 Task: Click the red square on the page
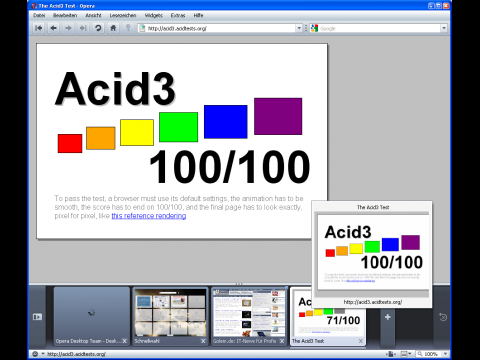70,143
